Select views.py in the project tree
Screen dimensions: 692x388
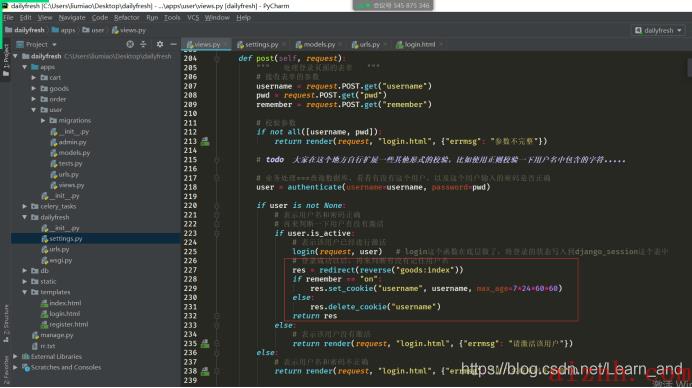[x=68, y=185]
